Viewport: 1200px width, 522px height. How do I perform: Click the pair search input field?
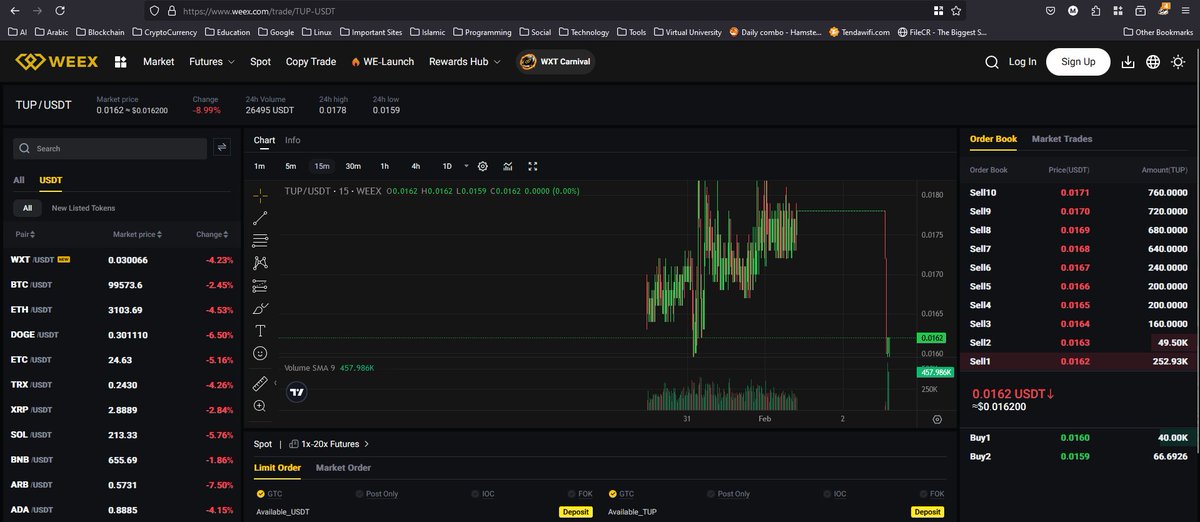110,148
